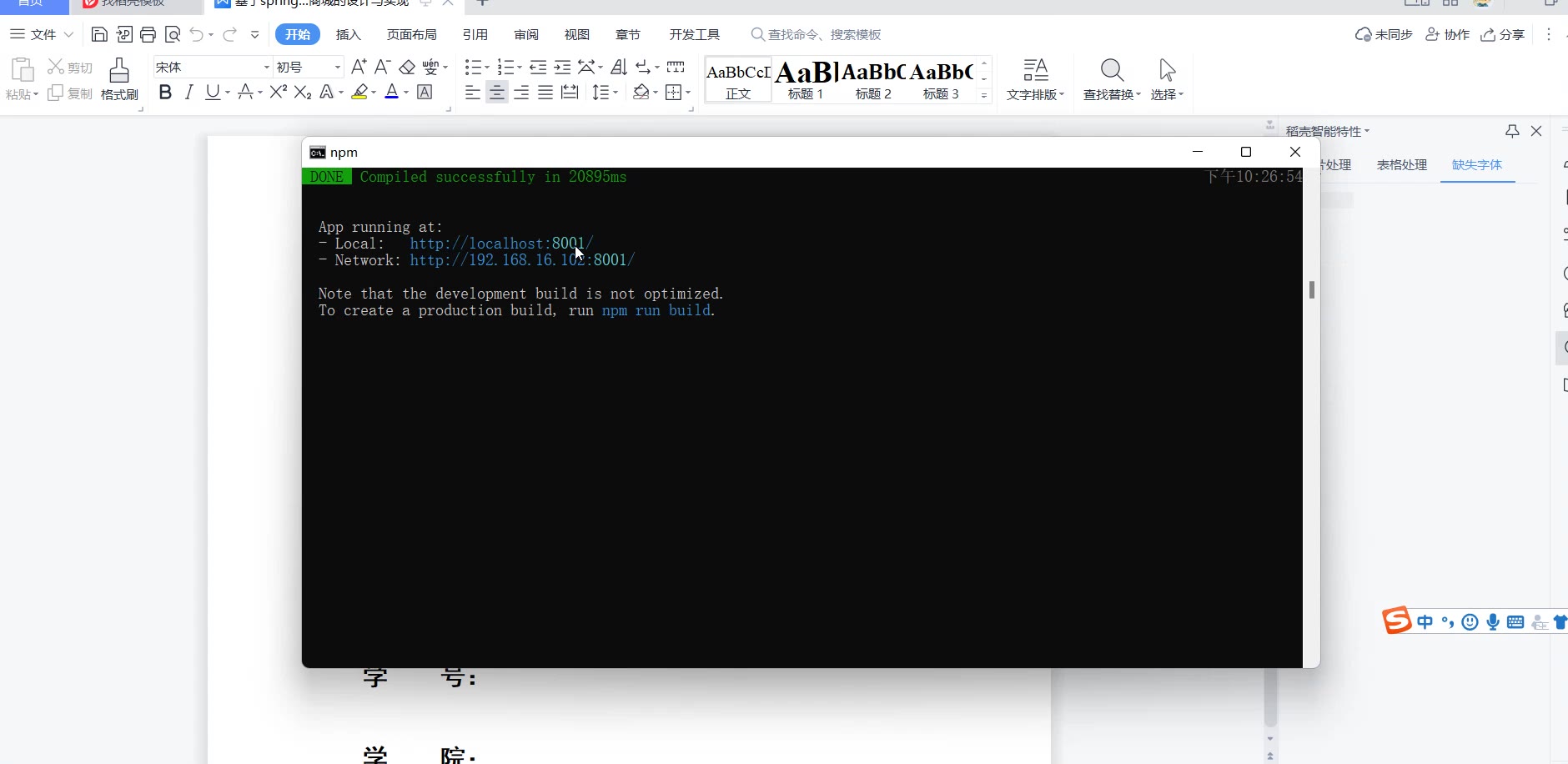This screenshot has width=1568, height=764.
Task: Click the Find and Replace magnifier icon
Action: [1112, 69]
